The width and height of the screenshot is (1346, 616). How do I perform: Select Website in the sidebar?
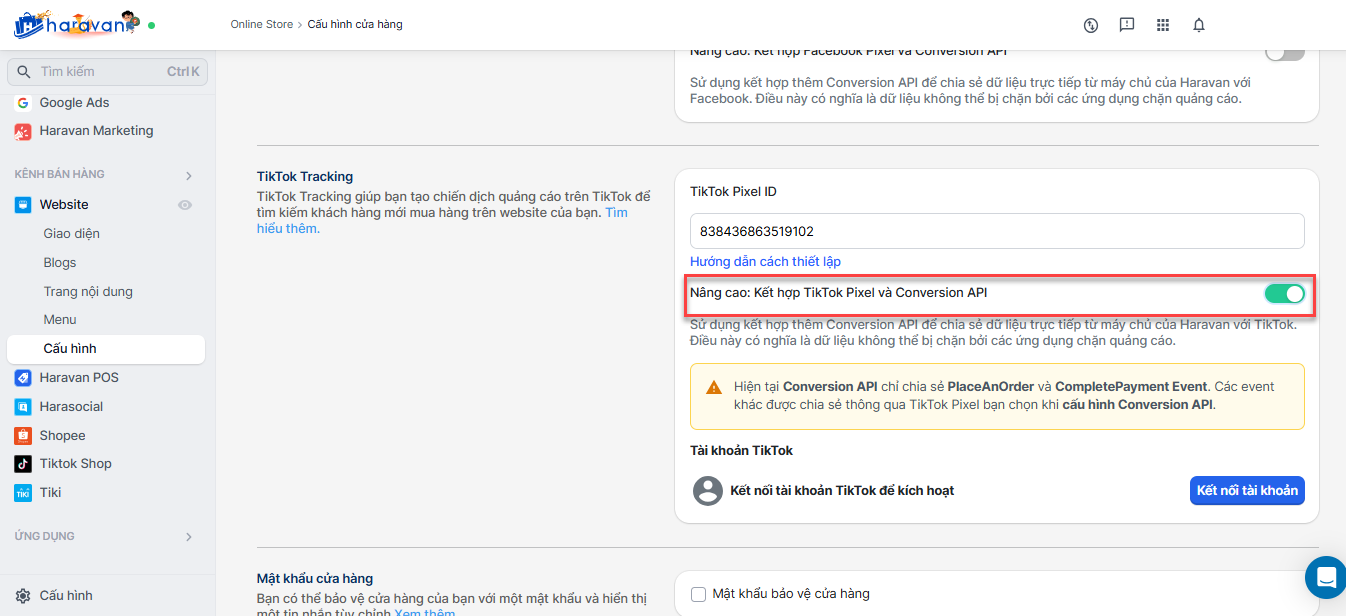[64, 205]
